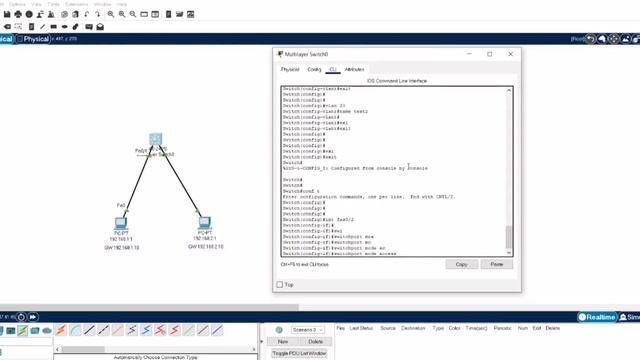Image resolution: width=640 pixels, height=360 pixels.
Task: Click the CLI vertical scrollbar thumb
Action: coord(509,237)
